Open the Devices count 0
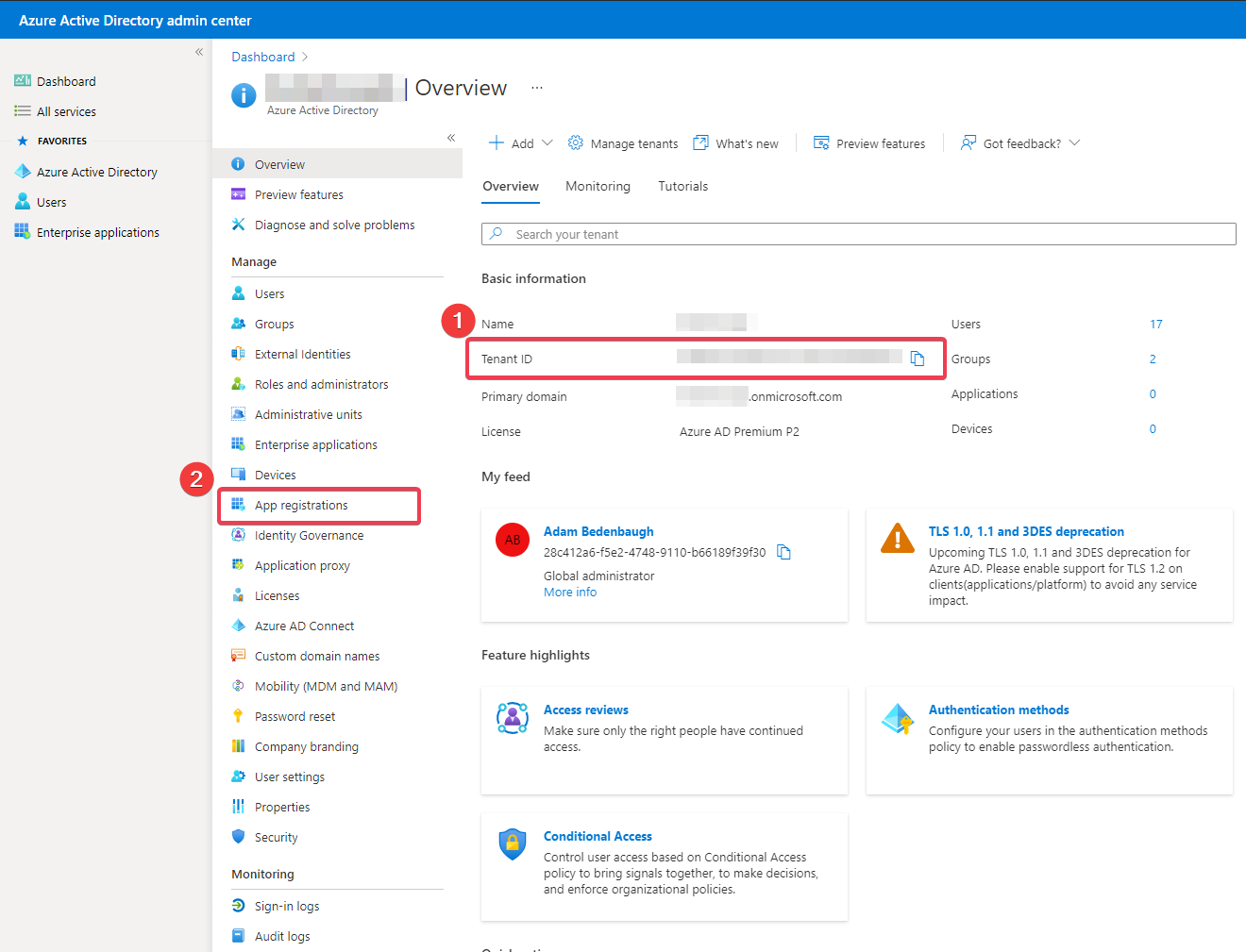The image size is (1246, 952). point(1153,428)
